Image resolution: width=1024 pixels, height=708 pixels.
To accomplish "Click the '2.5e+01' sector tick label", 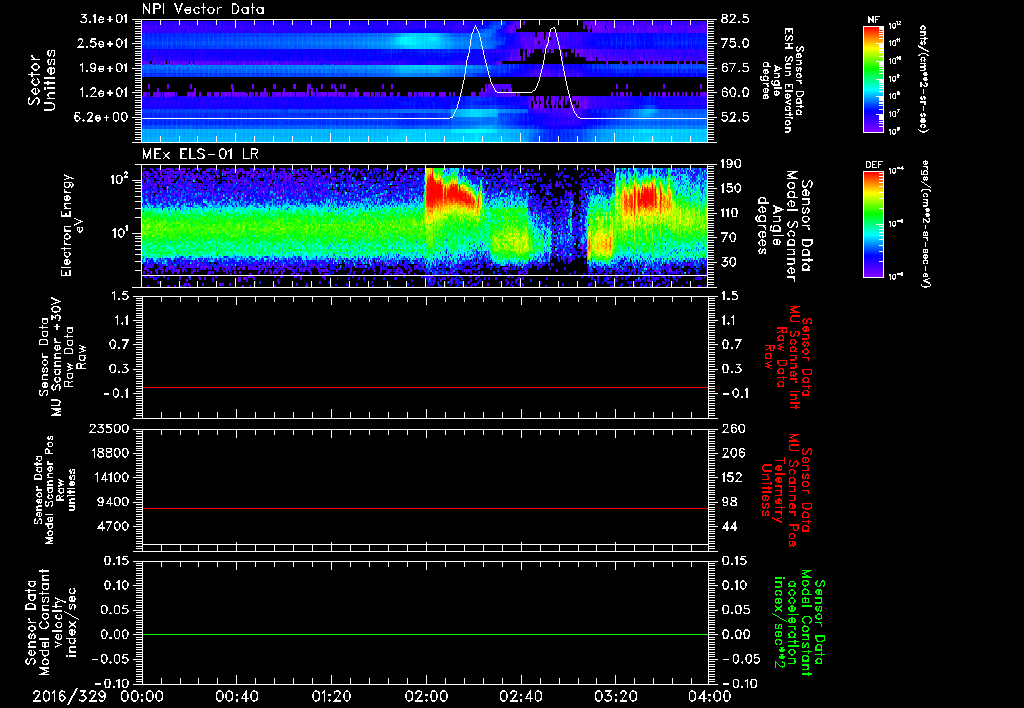I will click(x=104, y=43).
